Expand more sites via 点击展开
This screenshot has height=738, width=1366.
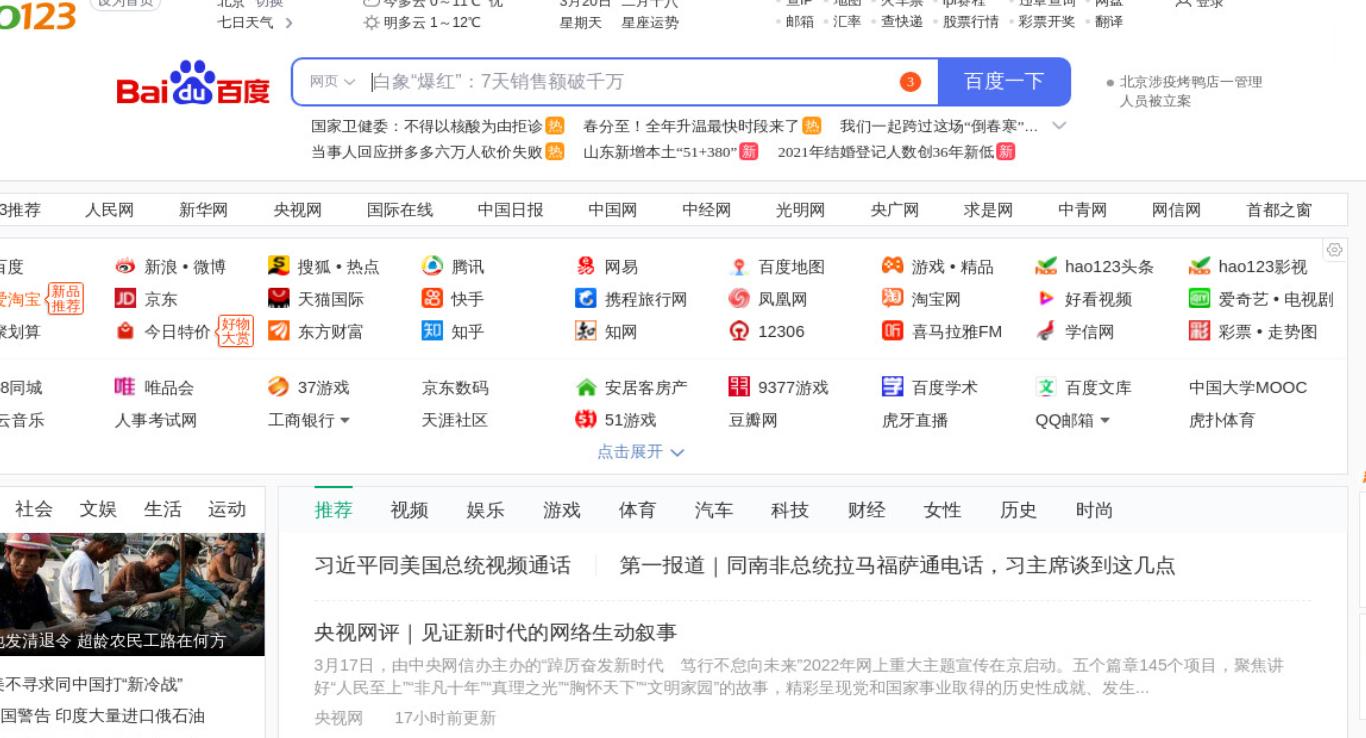click(640, 452)
